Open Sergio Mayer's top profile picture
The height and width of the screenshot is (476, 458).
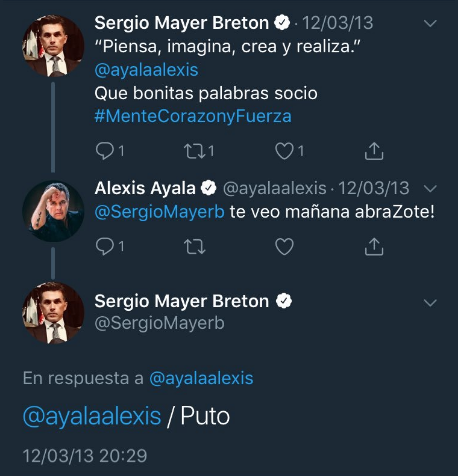[x=53, y=46]
